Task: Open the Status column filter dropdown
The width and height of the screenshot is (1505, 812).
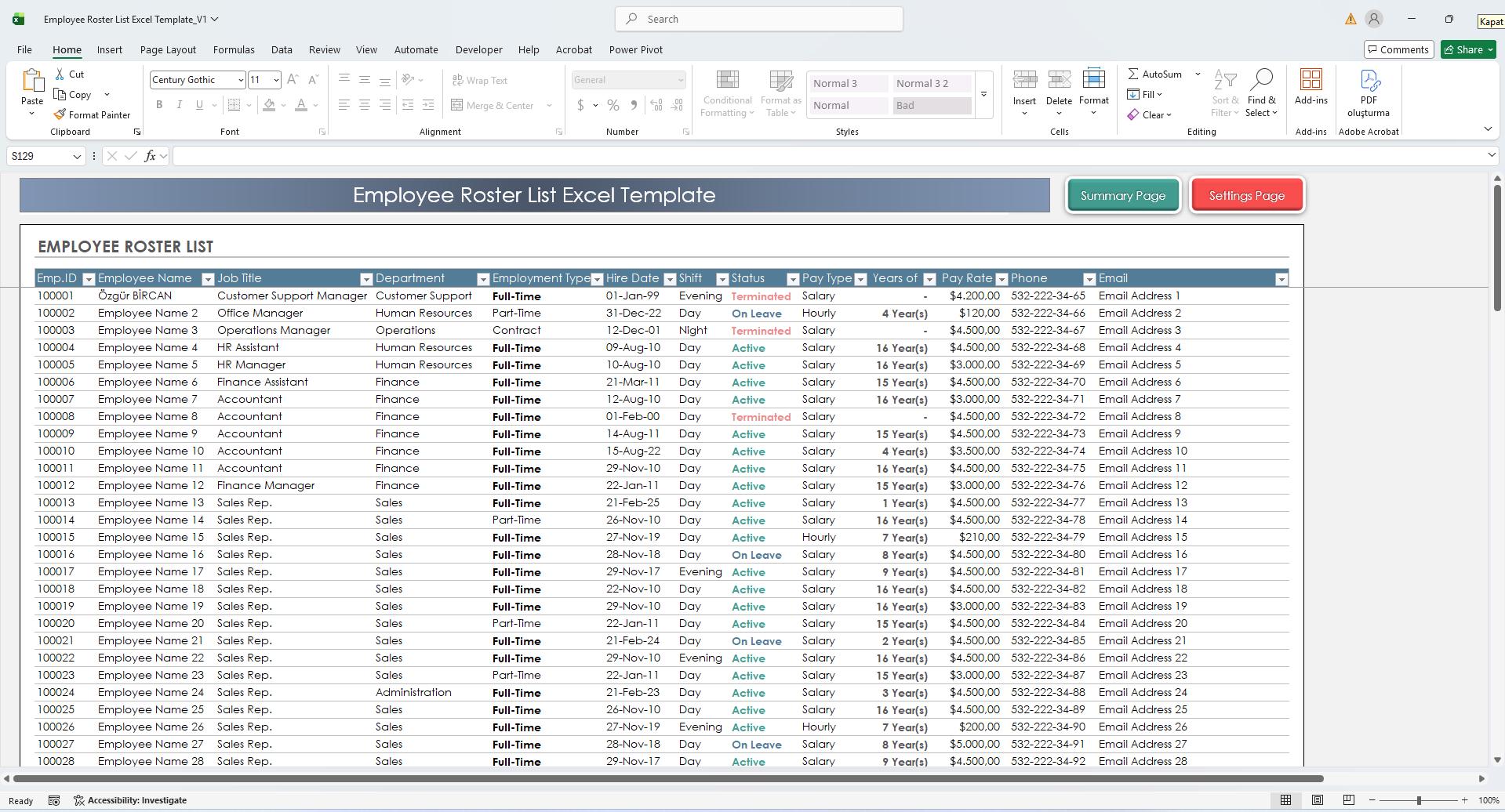Action: tap(792, 279)
